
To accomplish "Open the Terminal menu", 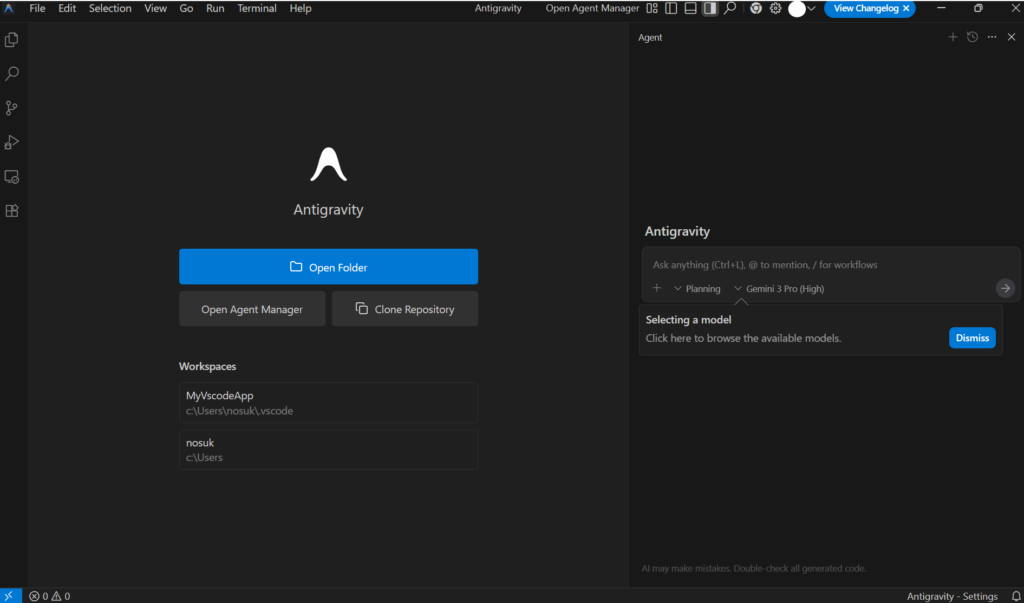I will tap(257, 8).
